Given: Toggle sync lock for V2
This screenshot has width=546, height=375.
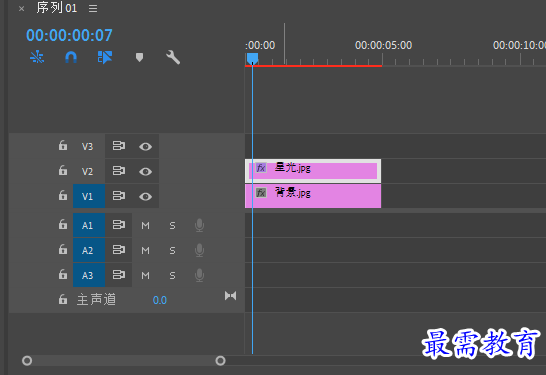Looking at the screenshot, I should 119,171.
